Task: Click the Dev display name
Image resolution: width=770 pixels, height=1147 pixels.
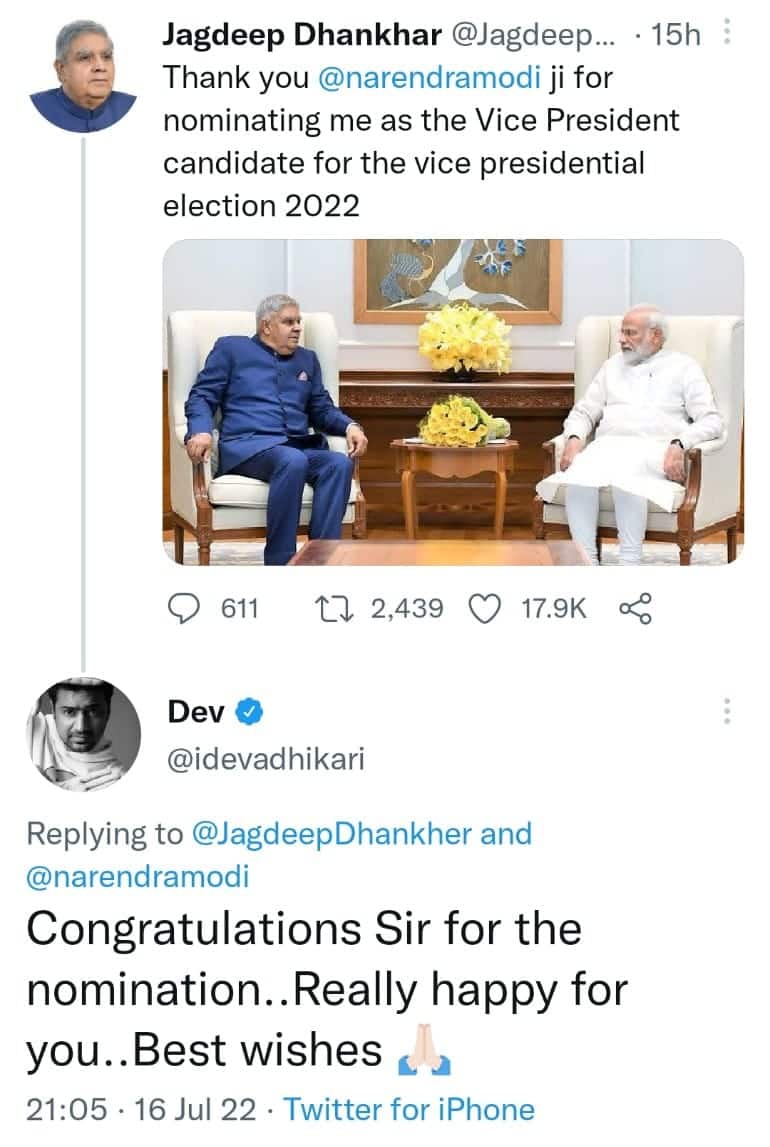Action: 195,712
